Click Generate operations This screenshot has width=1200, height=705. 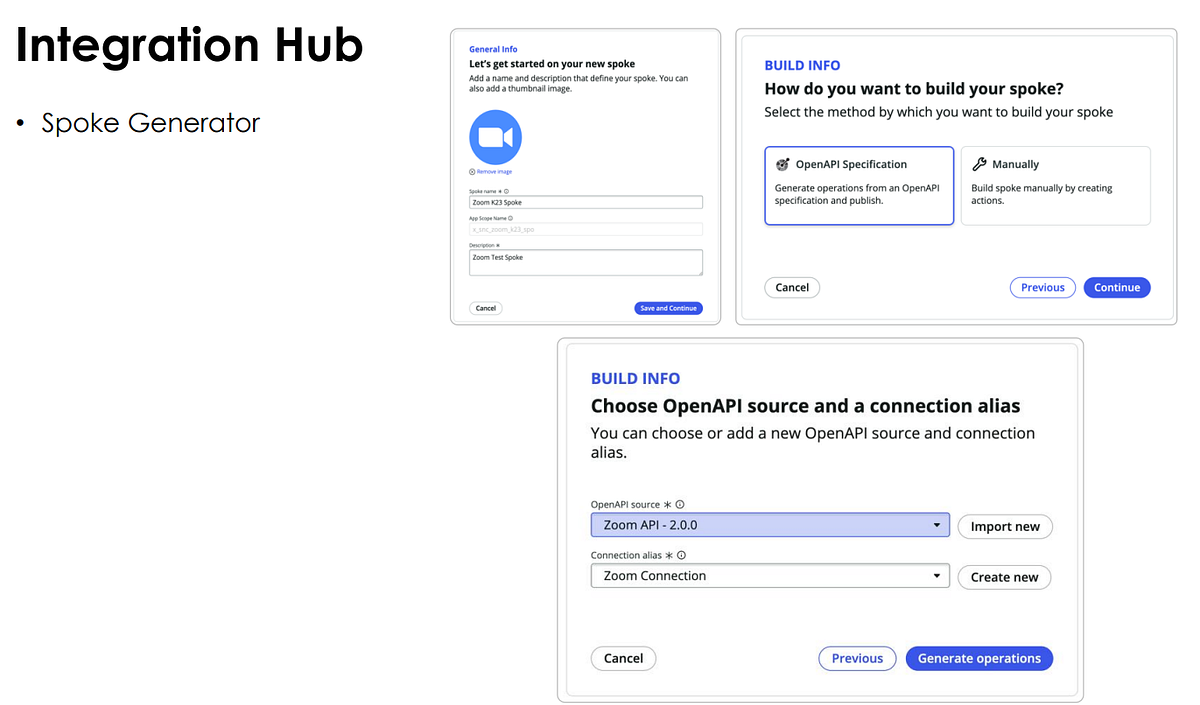coord(979,658)
